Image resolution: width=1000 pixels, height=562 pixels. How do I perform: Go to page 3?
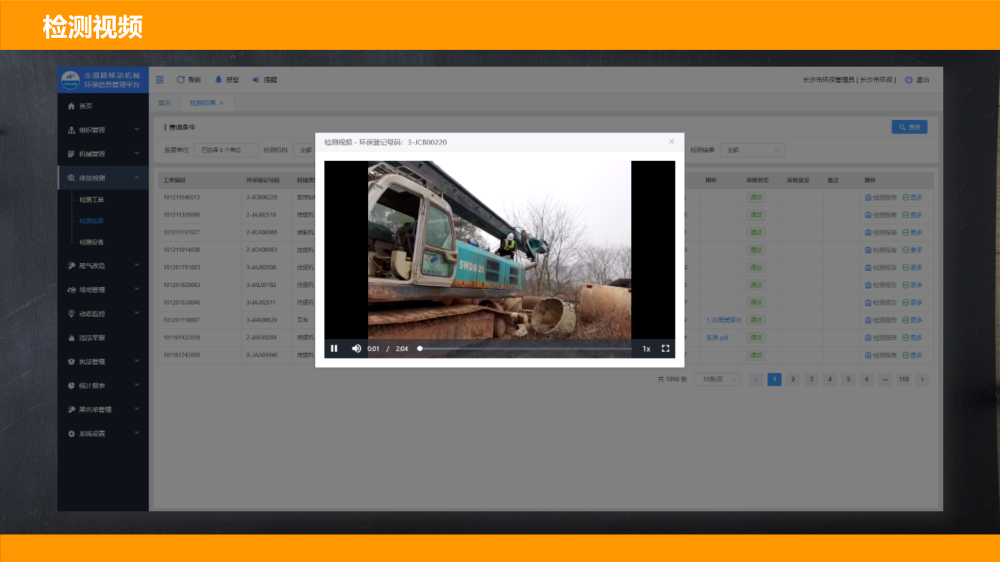(811, 379)
